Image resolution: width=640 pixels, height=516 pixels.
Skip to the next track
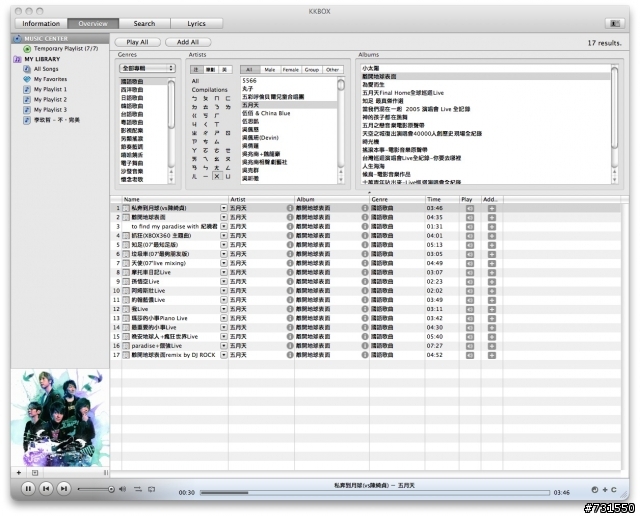coord(64,489)
